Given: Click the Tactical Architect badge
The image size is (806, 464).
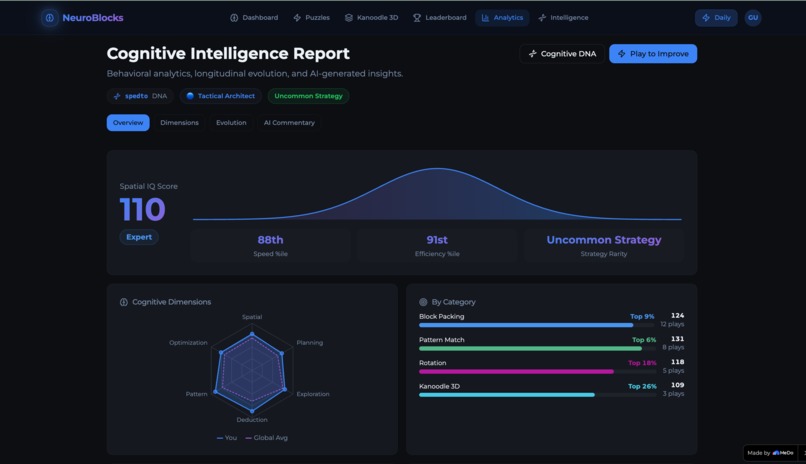Looking at the screenshot, I should click(x=221, y=96).
